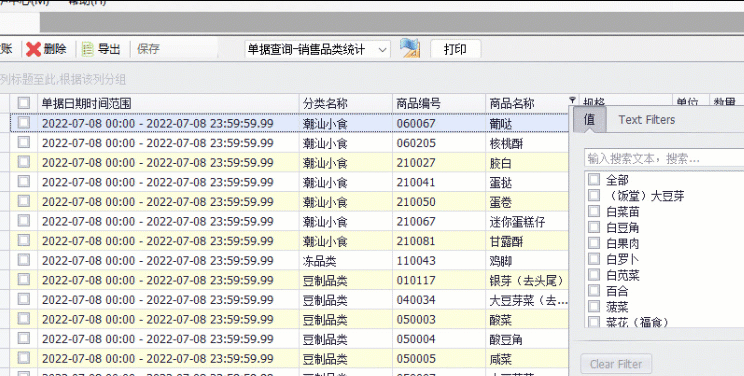Click filter funnel icon on 商品名称 column
This screenshot has width=744, height=376.
click(x=572, y=100)
